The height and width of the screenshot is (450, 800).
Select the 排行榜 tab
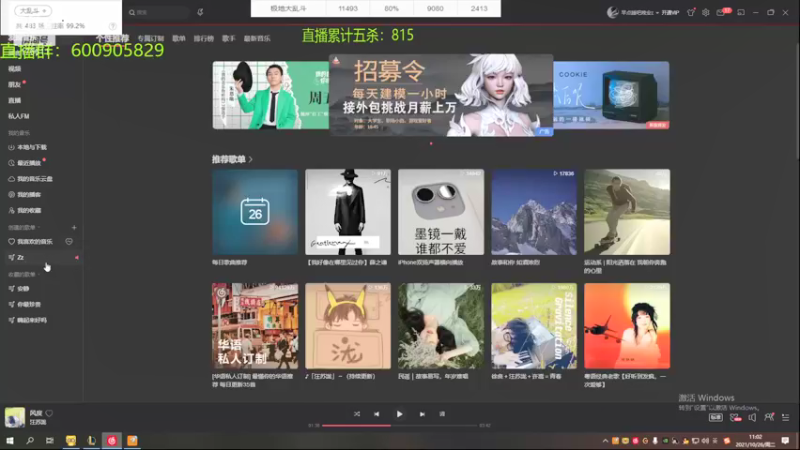[204, 38]
